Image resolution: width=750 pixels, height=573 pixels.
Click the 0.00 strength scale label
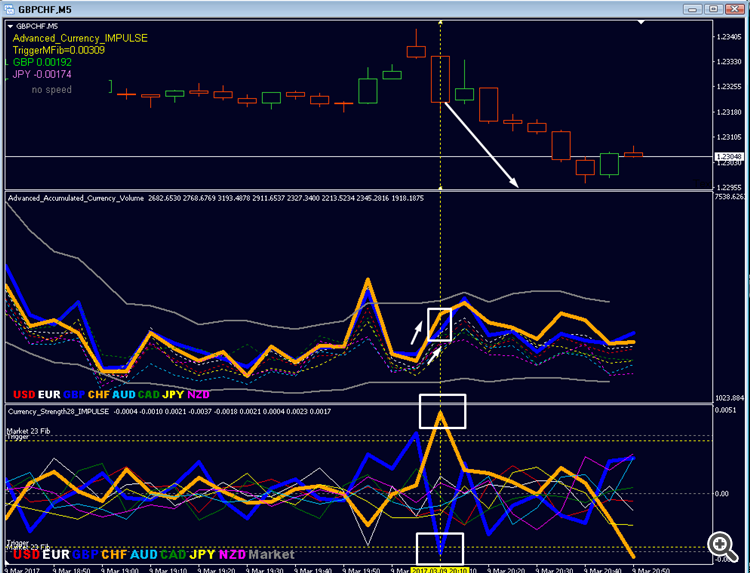[x=721, y=494]
